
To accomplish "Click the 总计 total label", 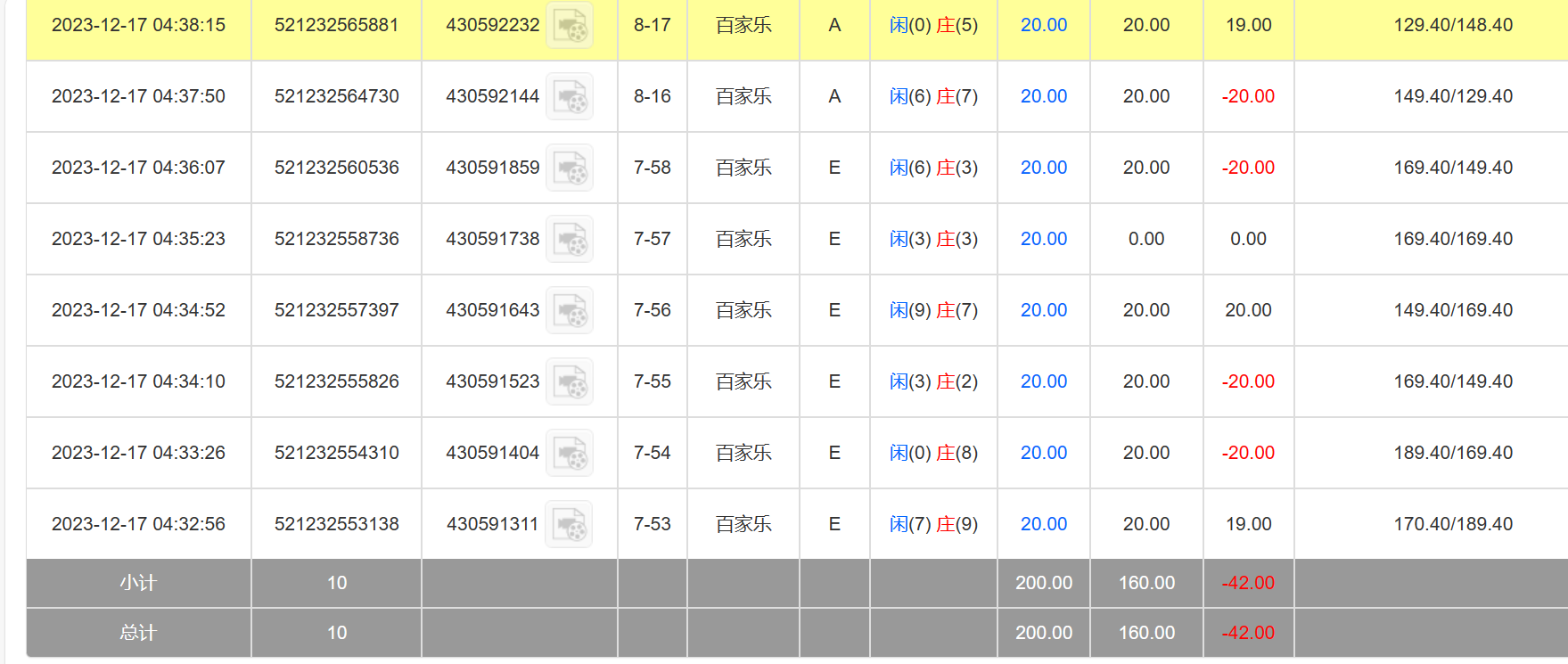I will 138,633.
